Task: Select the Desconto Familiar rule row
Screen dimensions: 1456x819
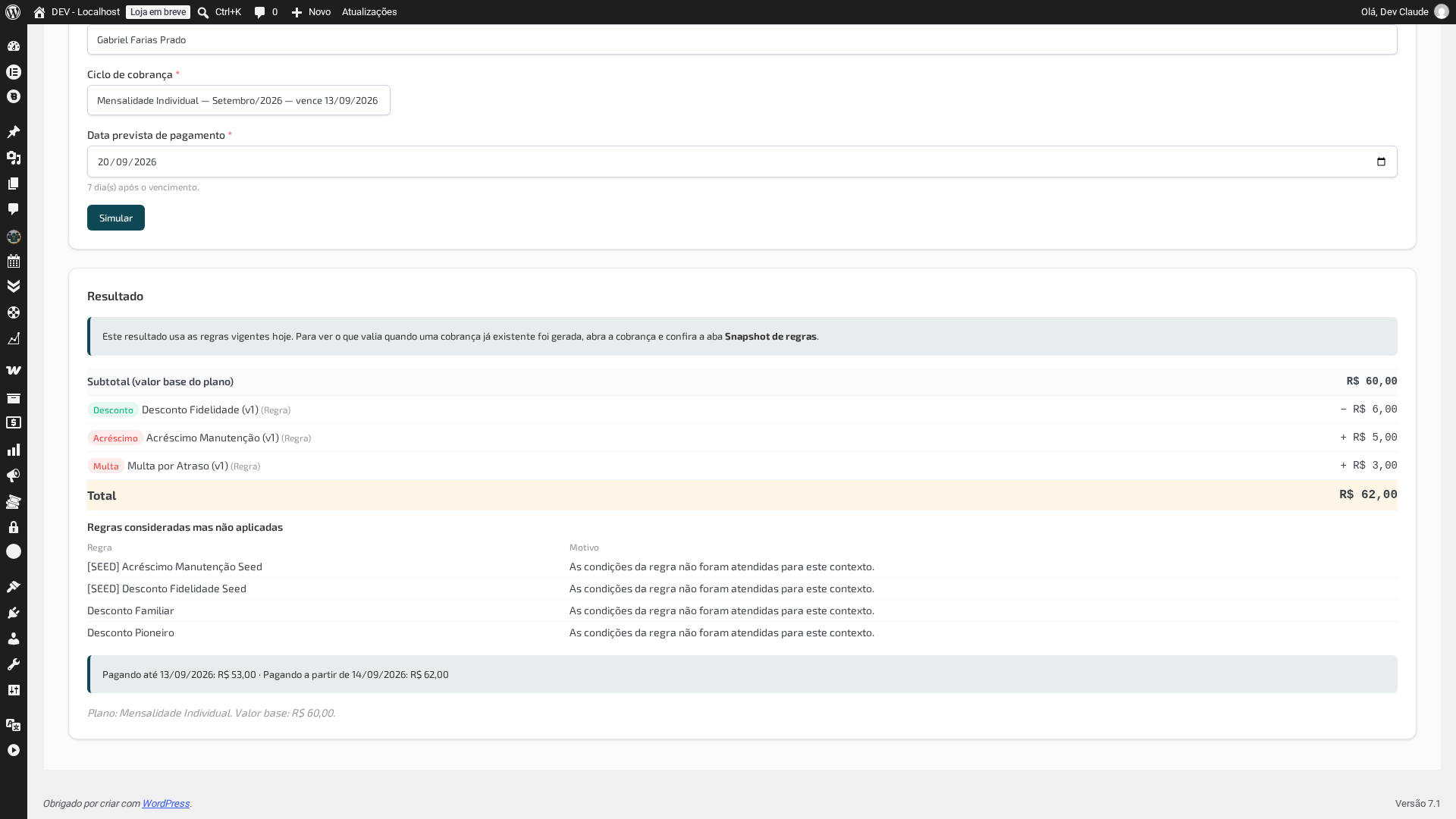Action: [x=742, y=610]
